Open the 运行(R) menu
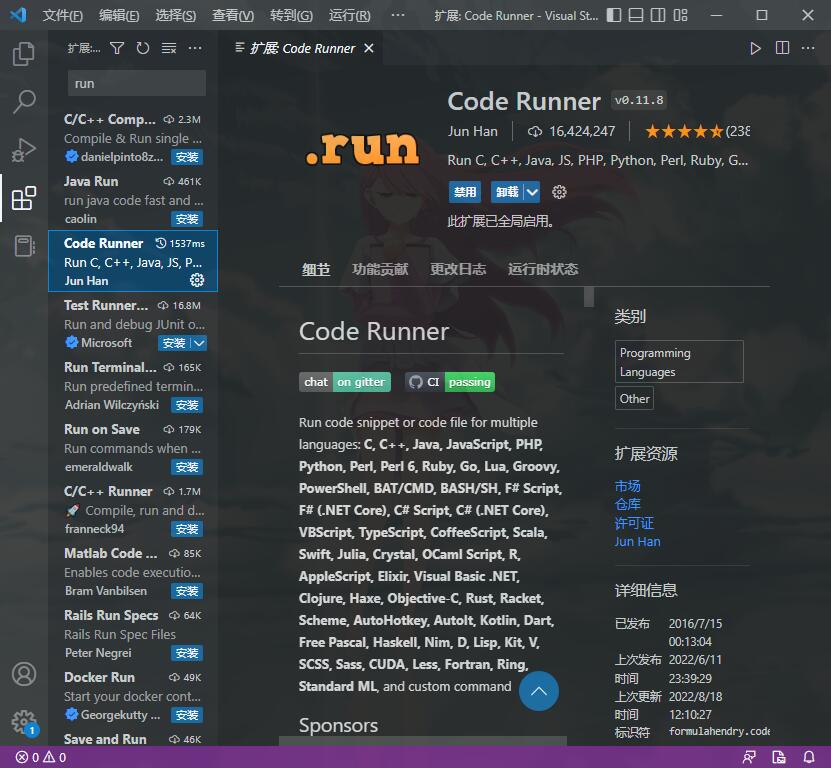The height and width of the screenshot is (768, 831). pos(349,15)
